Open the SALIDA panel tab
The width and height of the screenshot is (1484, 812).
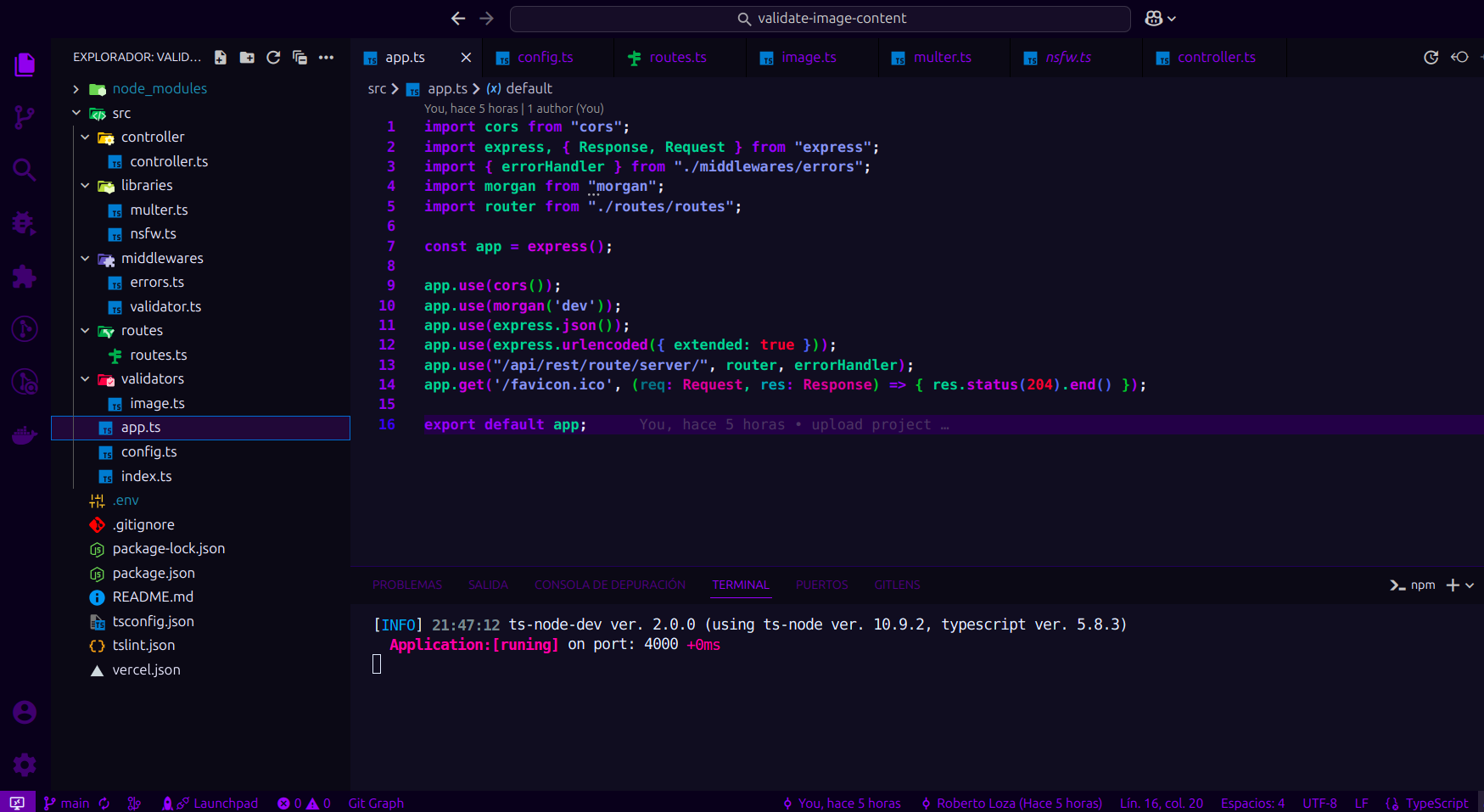point(488,585)
